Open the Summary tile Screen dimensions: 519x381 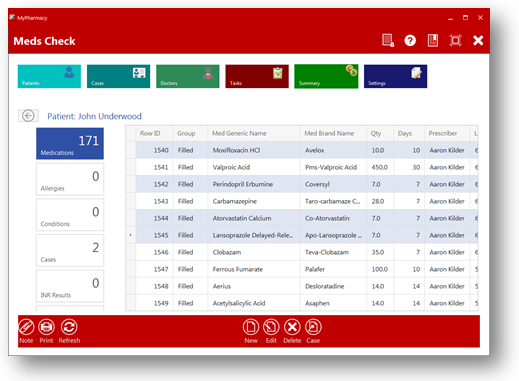pos(326,76)
